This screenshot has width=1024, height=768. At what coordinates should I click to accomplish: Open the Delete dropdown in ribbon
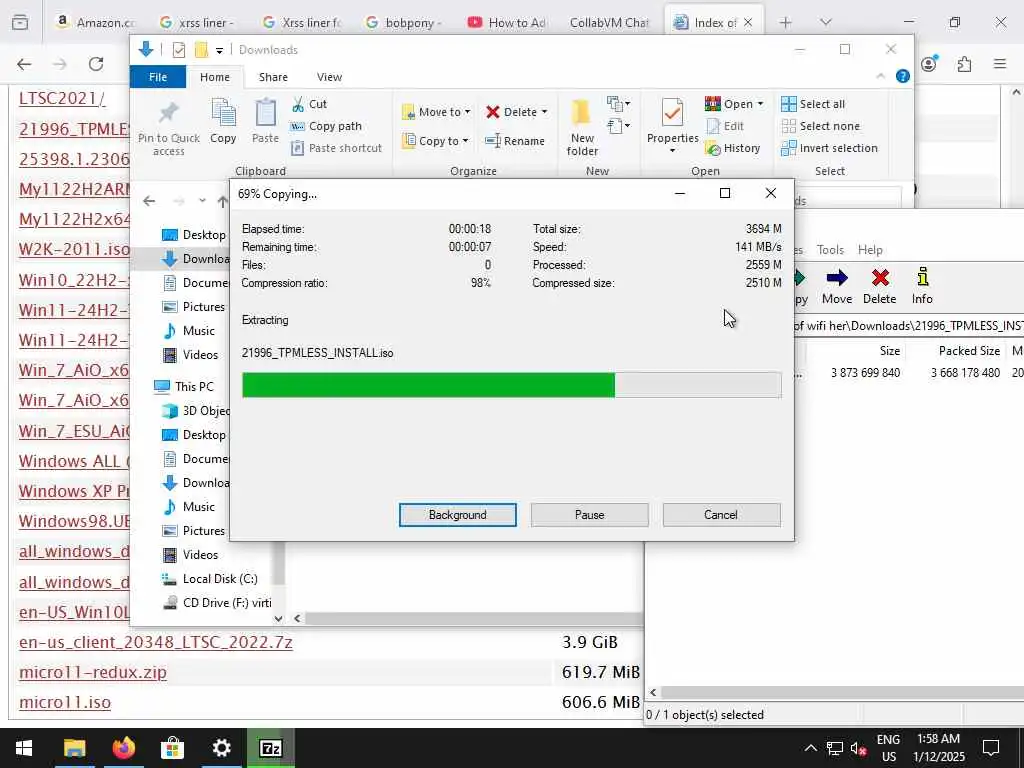click(517, 112)
